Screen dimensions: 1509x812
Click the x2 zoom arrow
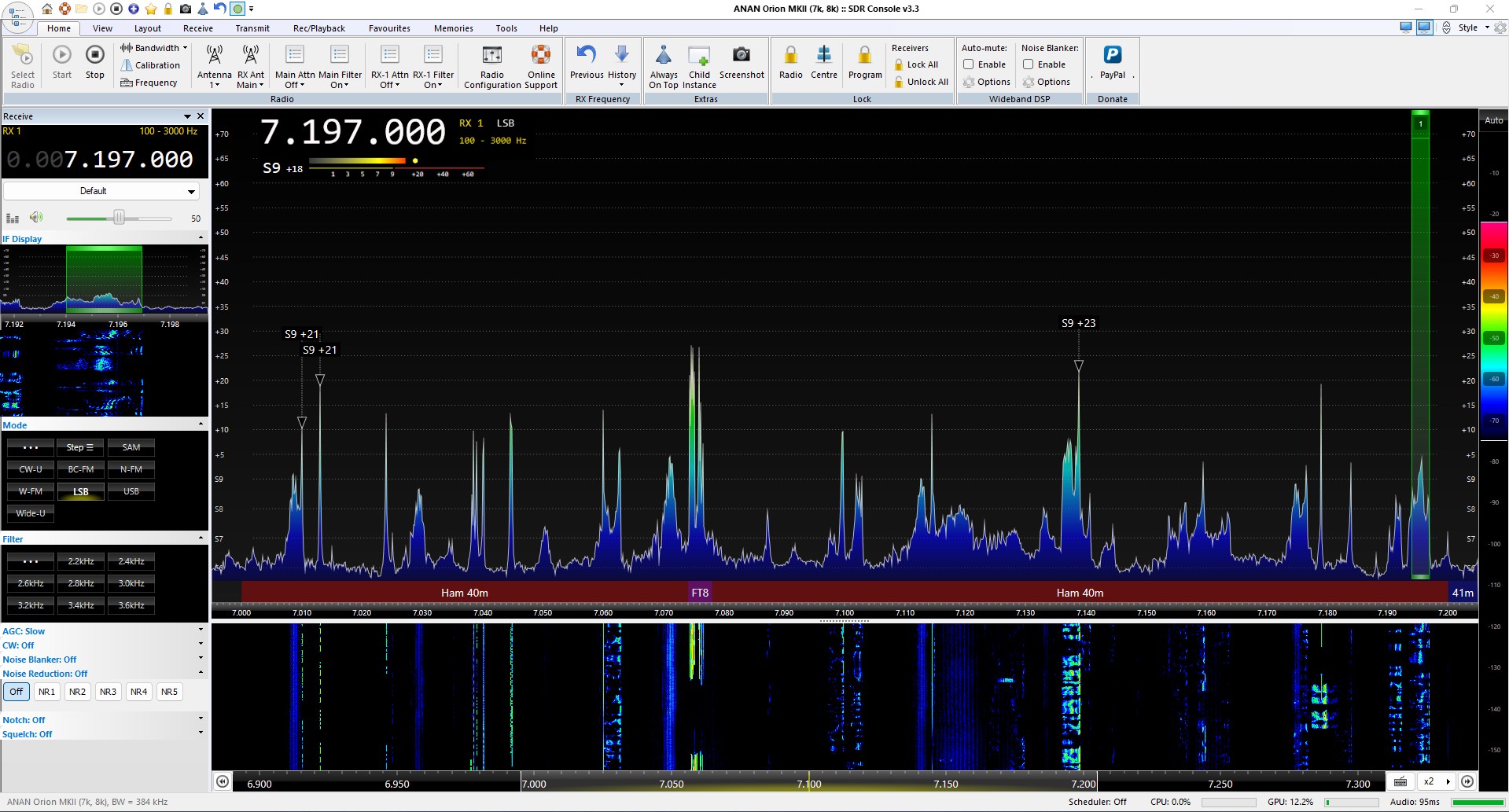(1448, 781)
